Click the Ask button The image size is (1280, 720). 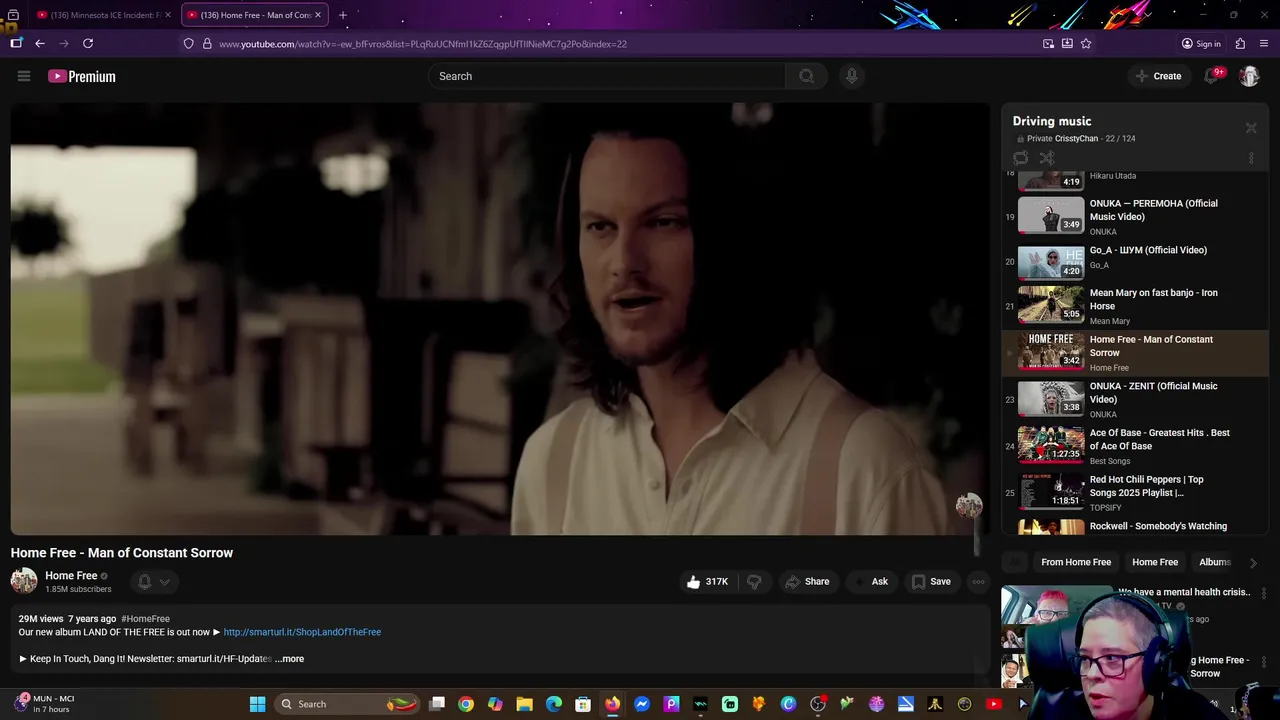click(x=870, y=581)
